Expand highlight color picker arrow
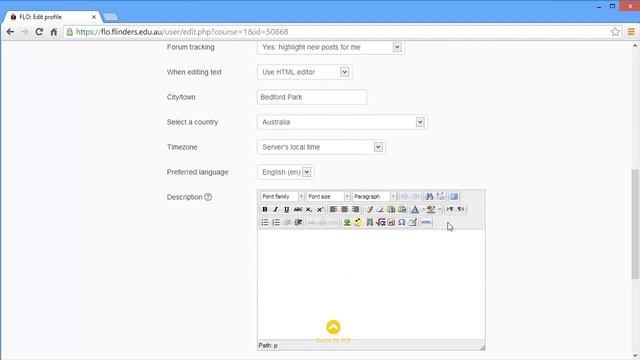Screen dimensions: 640x360 click(x=439, y=209)
